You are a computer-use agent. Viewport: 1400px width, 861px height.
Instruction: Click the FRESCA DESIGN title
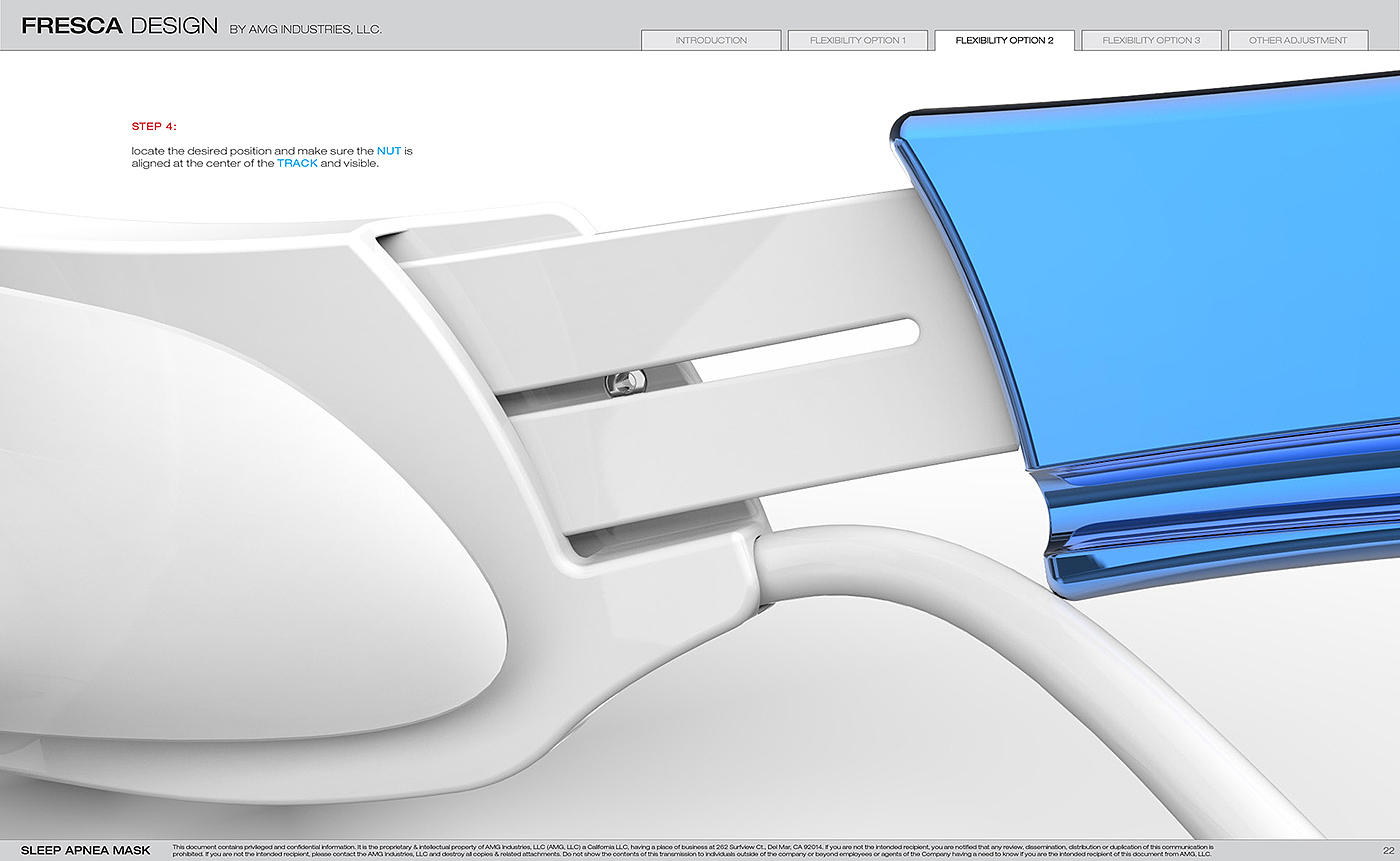[119, 26]
